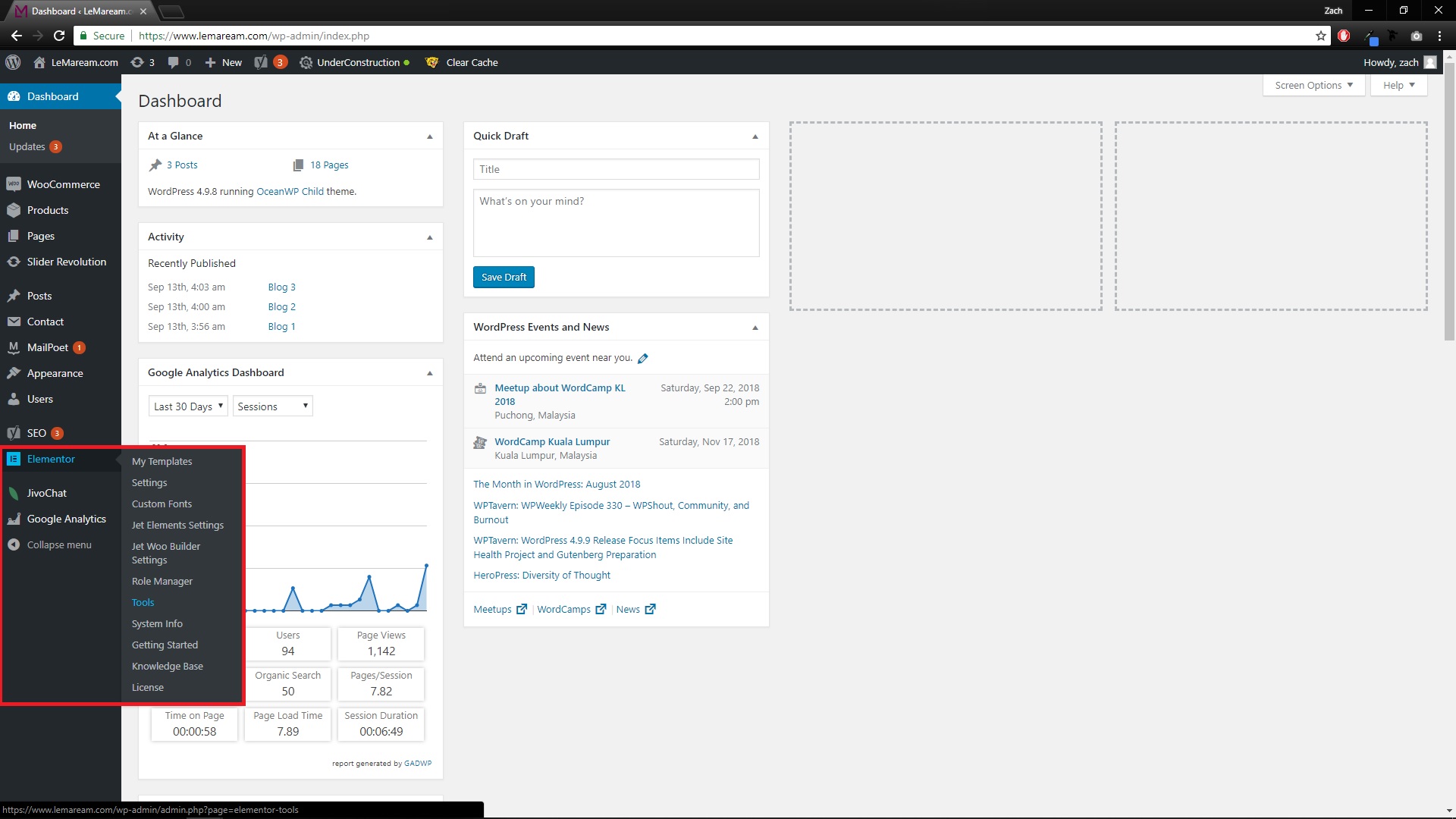1456x819 pixels.
Task: Click the Quick Draft Title field
Action: (616, 169)
